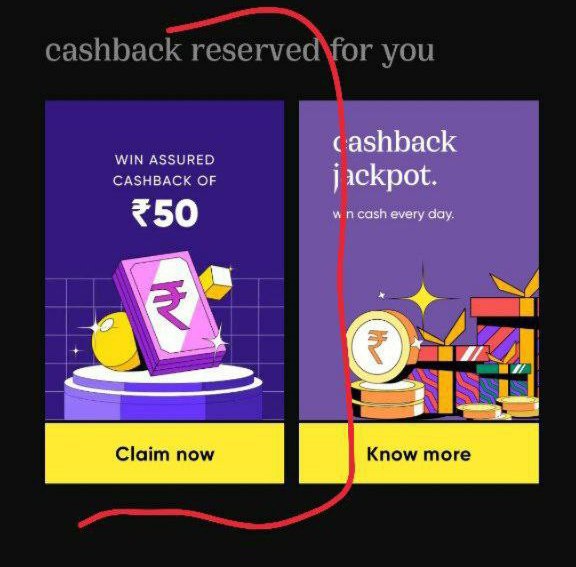Click the 'cashback jackpot.' title
576x567 pixels.
tap(395, 160)
